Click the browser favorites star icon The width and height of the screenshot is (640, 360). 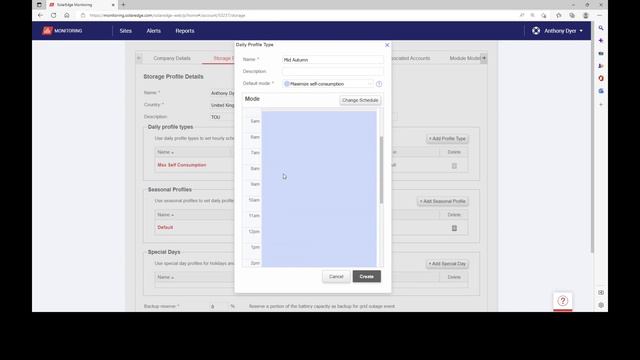click(558, 16)
